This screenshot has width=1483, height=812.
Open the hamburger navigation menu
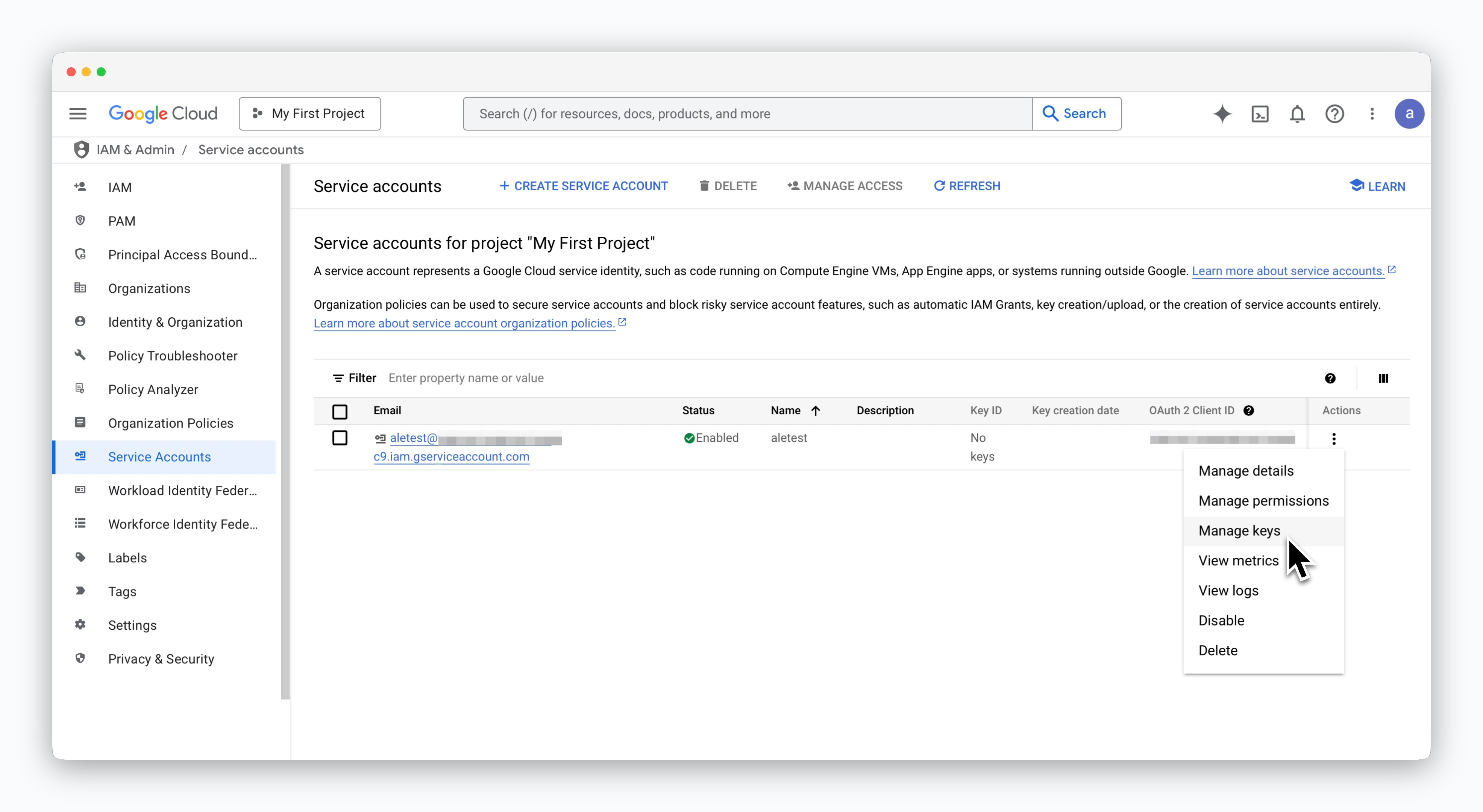78,114
